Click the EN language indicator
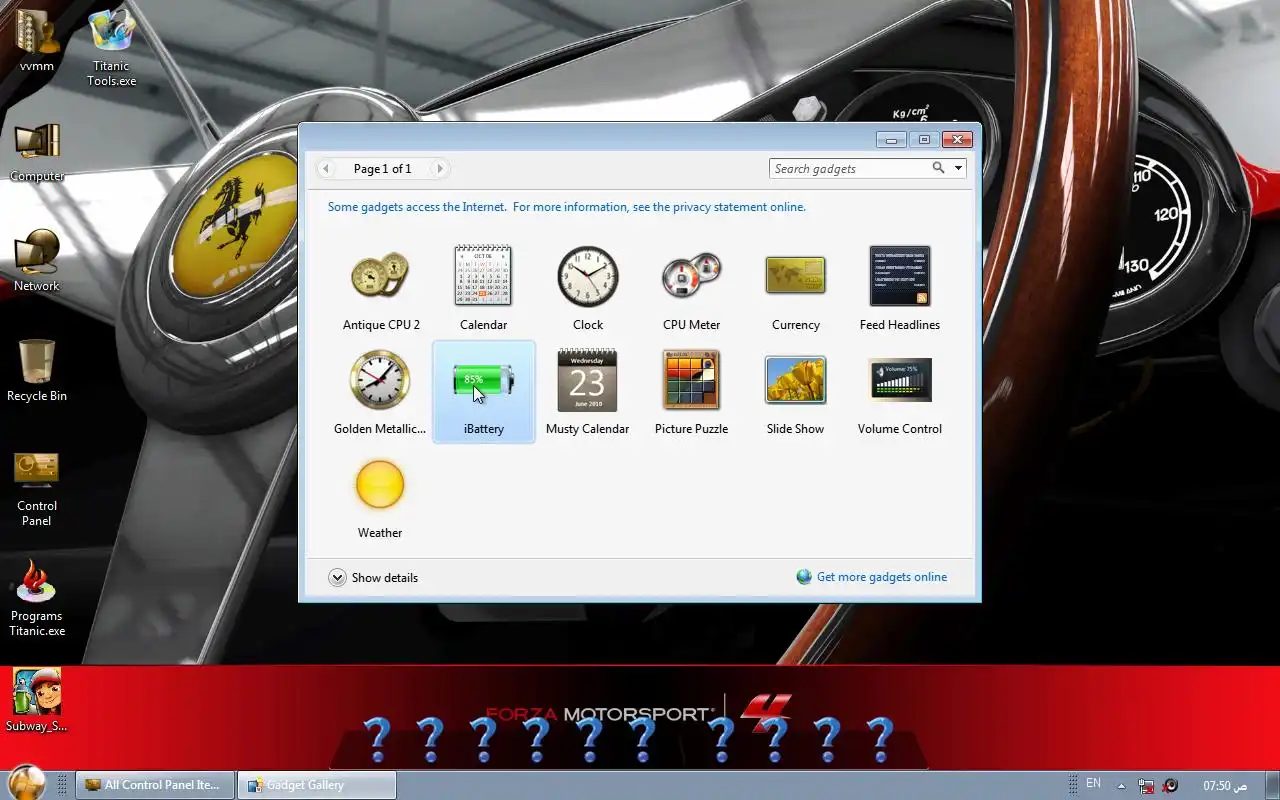 click(1093, 783)
